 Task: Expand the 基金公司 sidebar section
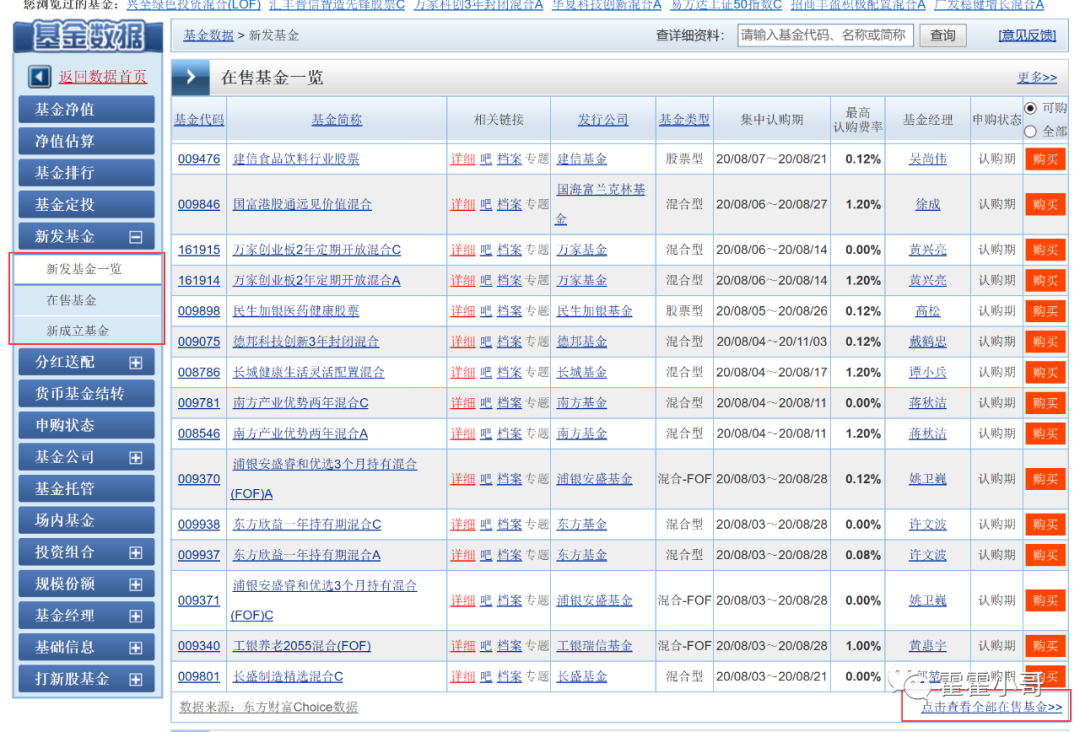[x=136, y=458]
